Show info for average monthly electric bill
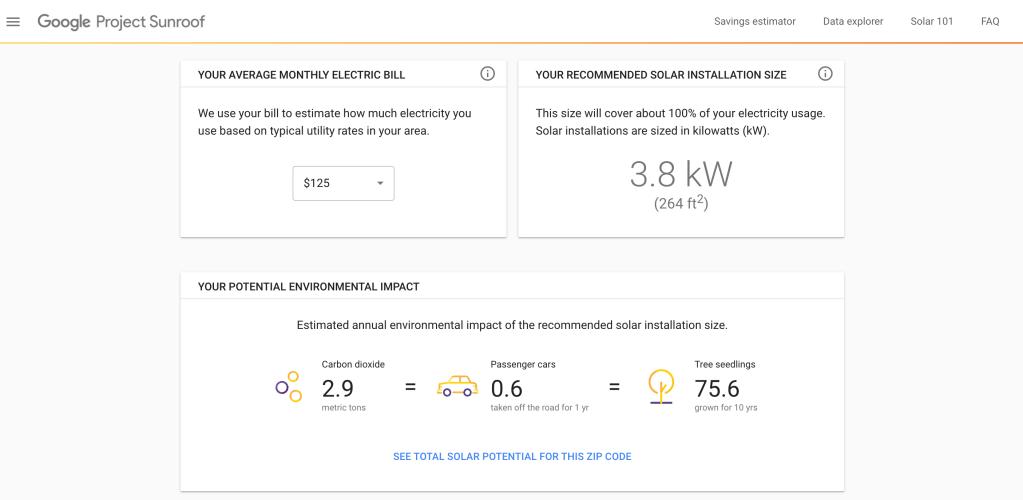Viewport: 1023px width, 500px height. [x=487, y=74]
